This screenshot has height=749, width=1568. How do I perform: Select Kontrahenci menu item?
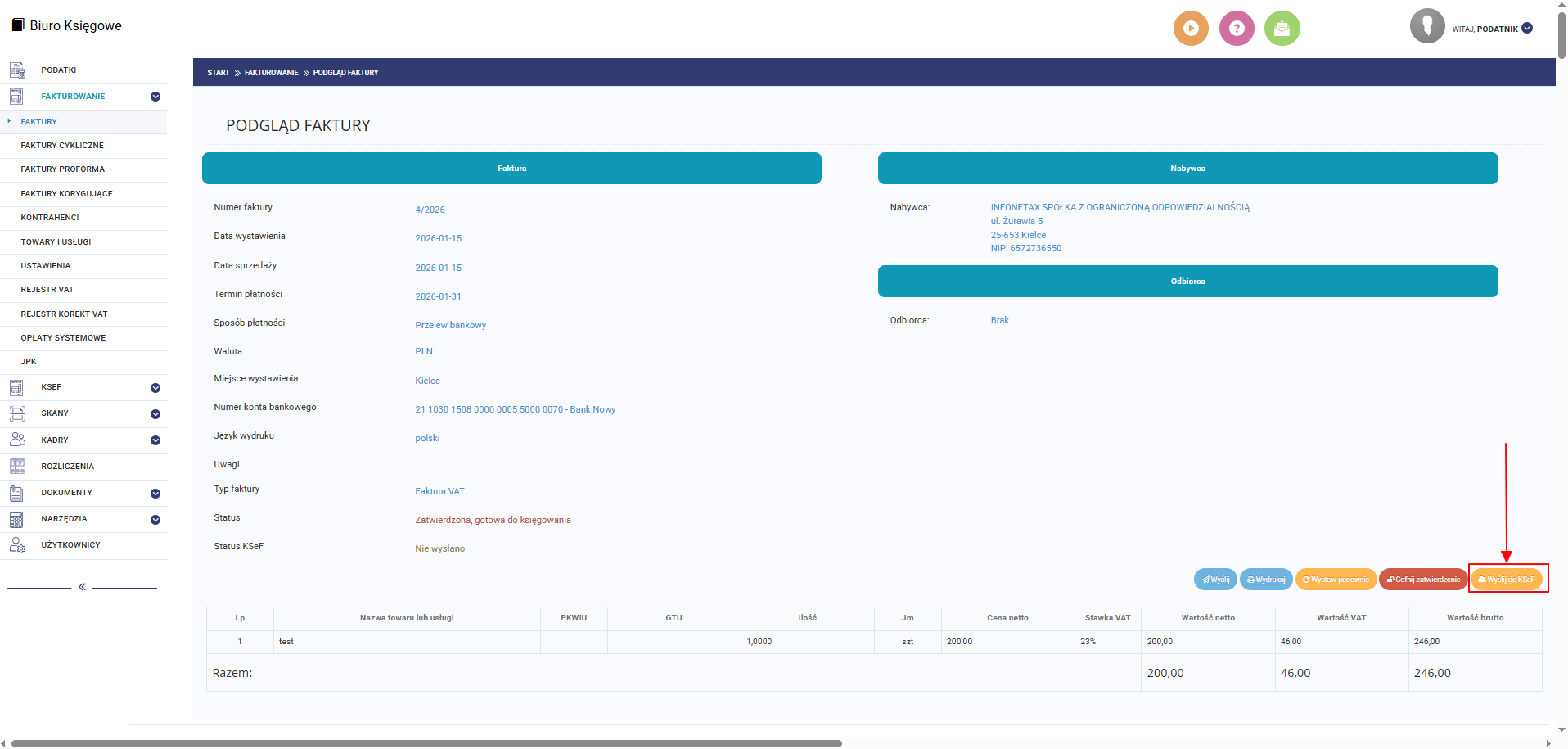click(x=50, y=218)
